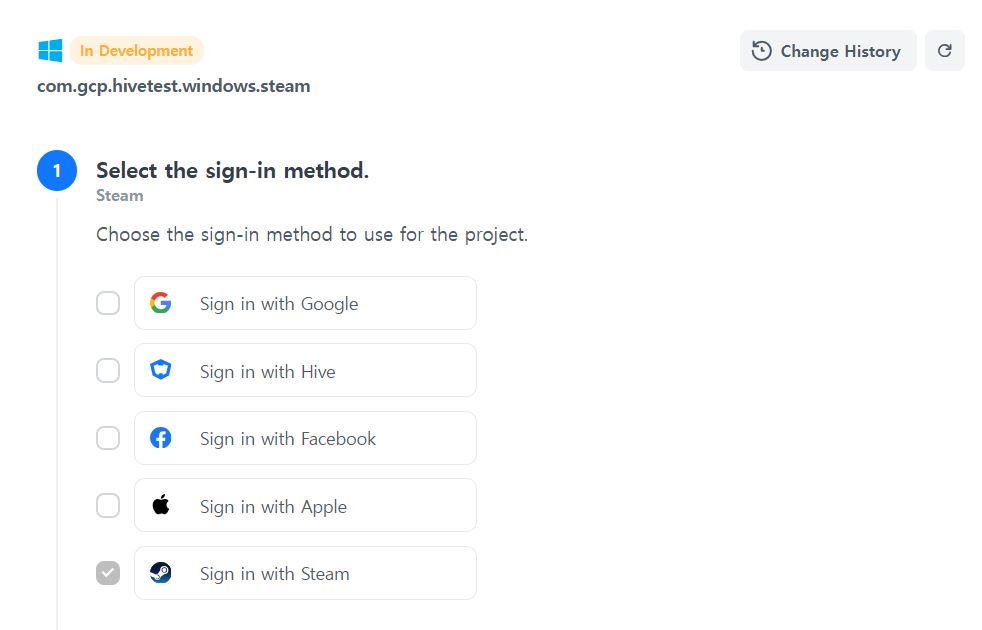Toggle the checked Sign in with Steam checkbox

tap(108, 573)
